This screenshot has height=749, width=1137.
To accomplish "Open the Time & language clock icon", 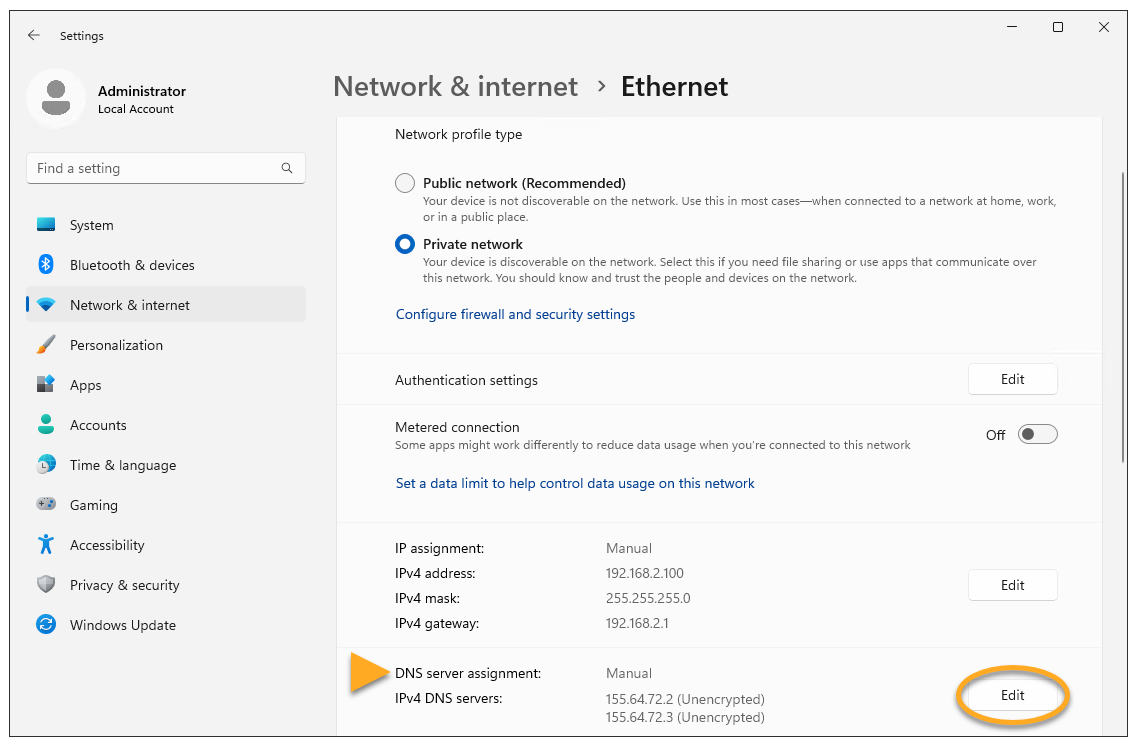I will click(x=46, y=465).
